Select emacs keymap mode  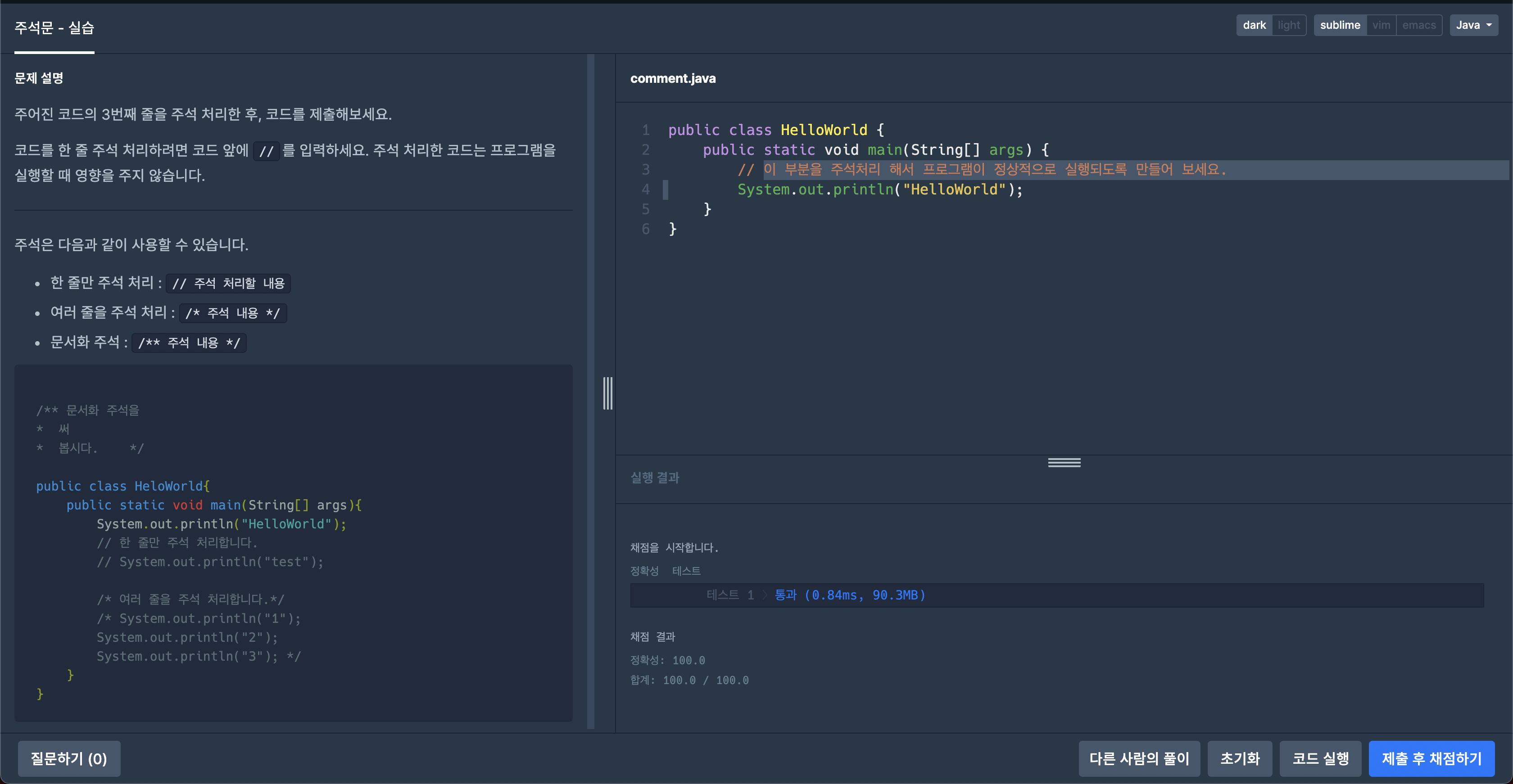pyautogui.click(x=1418, y=25)
